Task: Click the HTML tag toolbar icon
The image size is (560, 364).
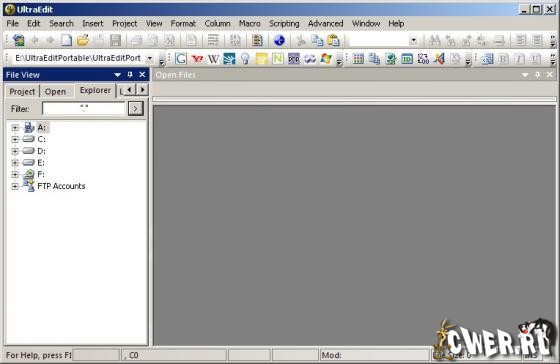Action: coord(487,59)
